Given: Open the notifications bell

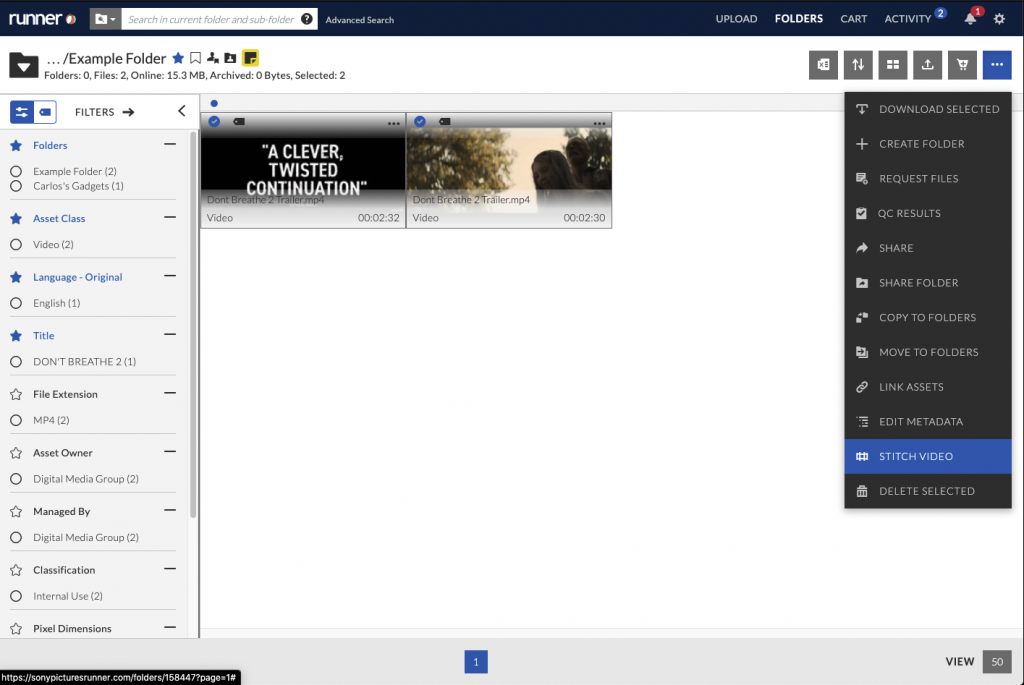Looking at the screenshot, I should 970,19.
